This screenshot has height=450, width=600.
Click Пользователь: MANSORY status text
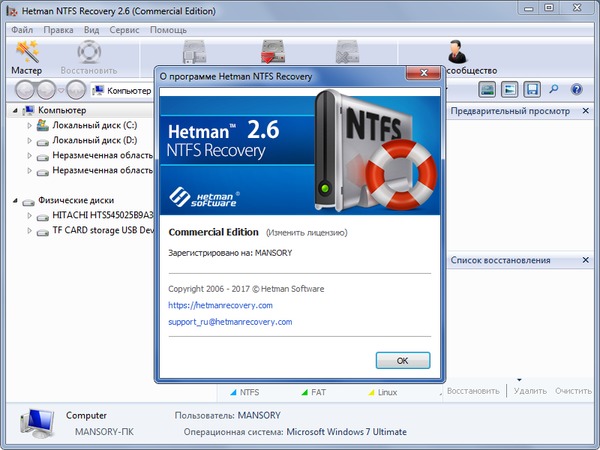click(x=228, y=416)
